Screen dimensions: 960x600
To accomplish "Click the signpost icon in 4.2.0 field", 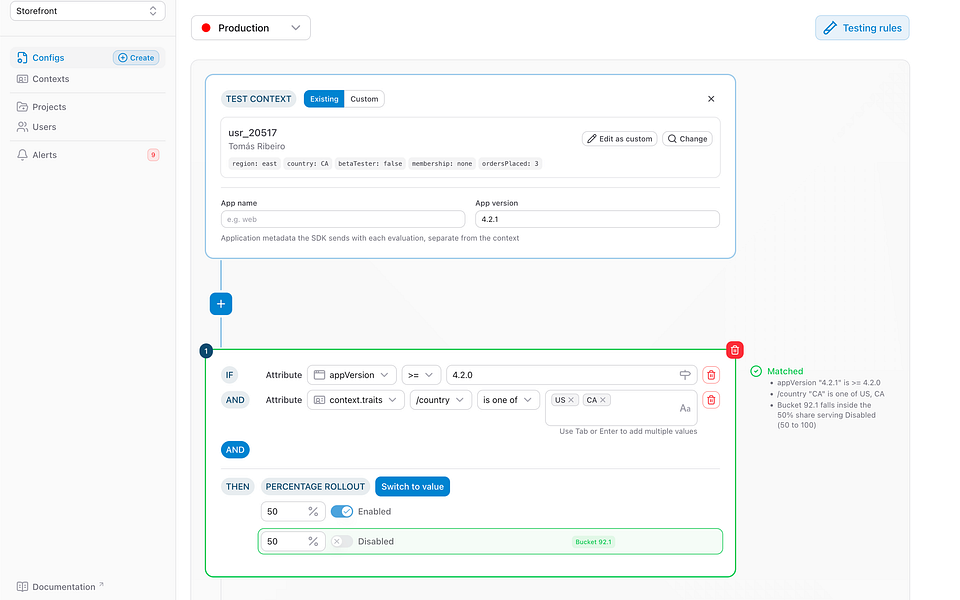I will click(x=685, y=375).
